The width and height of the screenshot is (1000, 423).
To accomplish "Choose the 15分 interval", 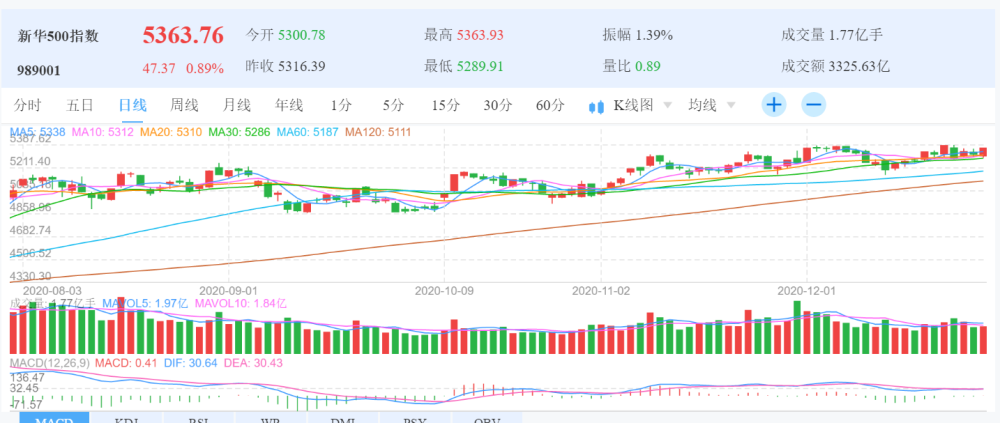I will [x=445, y=105].
